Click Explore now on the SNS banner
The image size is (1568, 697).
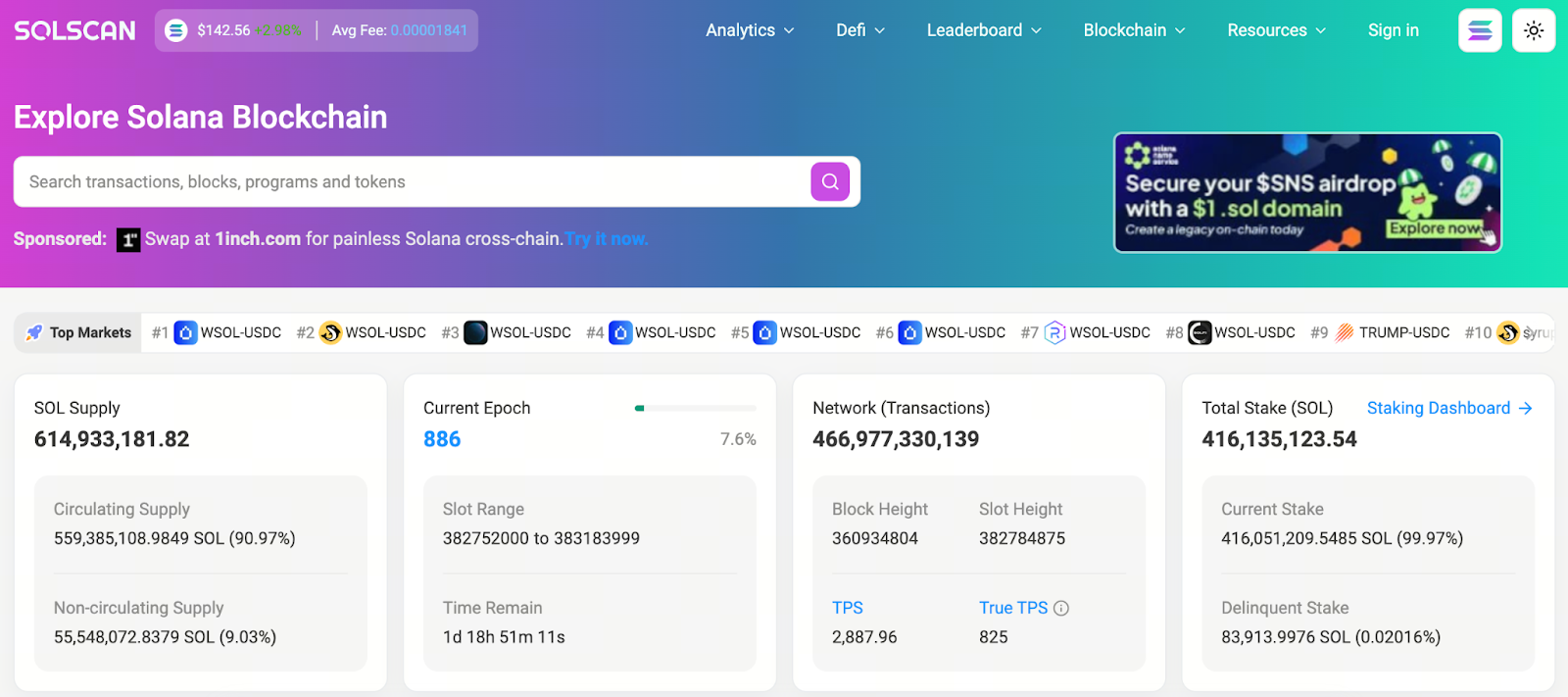pyautogui.click(x=1435, y=228)
